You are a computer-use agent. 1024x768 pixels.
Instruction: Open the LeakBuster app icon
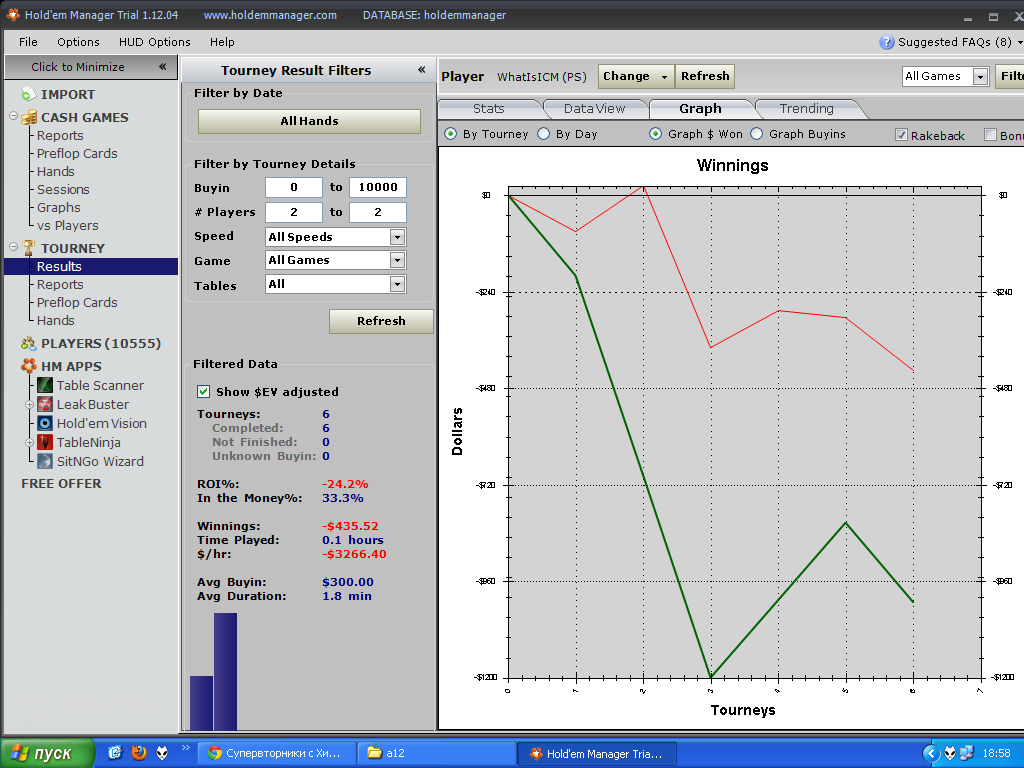[x=45, y=404]
